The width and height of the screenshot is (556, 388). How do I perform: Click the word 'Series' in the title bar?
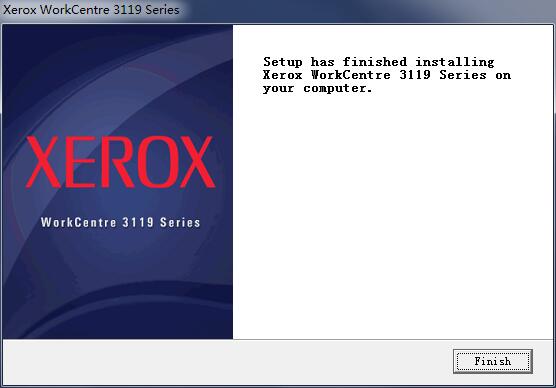point(162,10)
